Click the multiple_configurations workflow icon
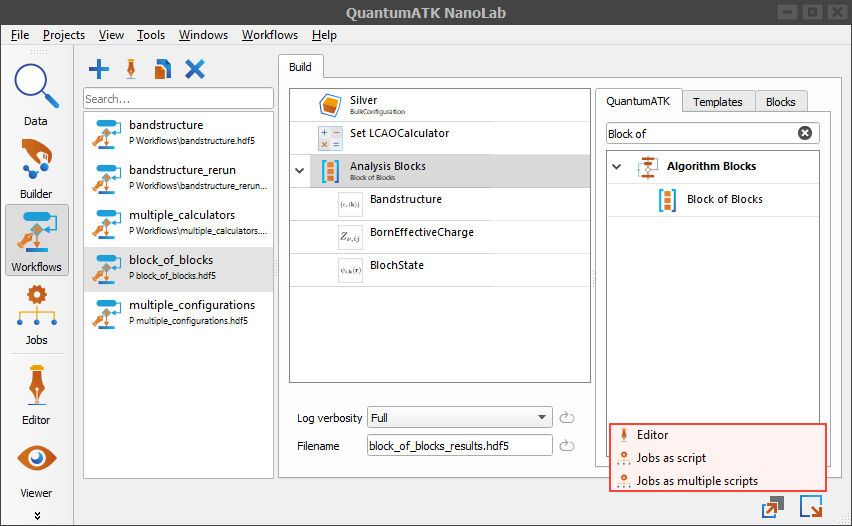Viewport: 852px width, 526px height. click(x=106, y=314)
